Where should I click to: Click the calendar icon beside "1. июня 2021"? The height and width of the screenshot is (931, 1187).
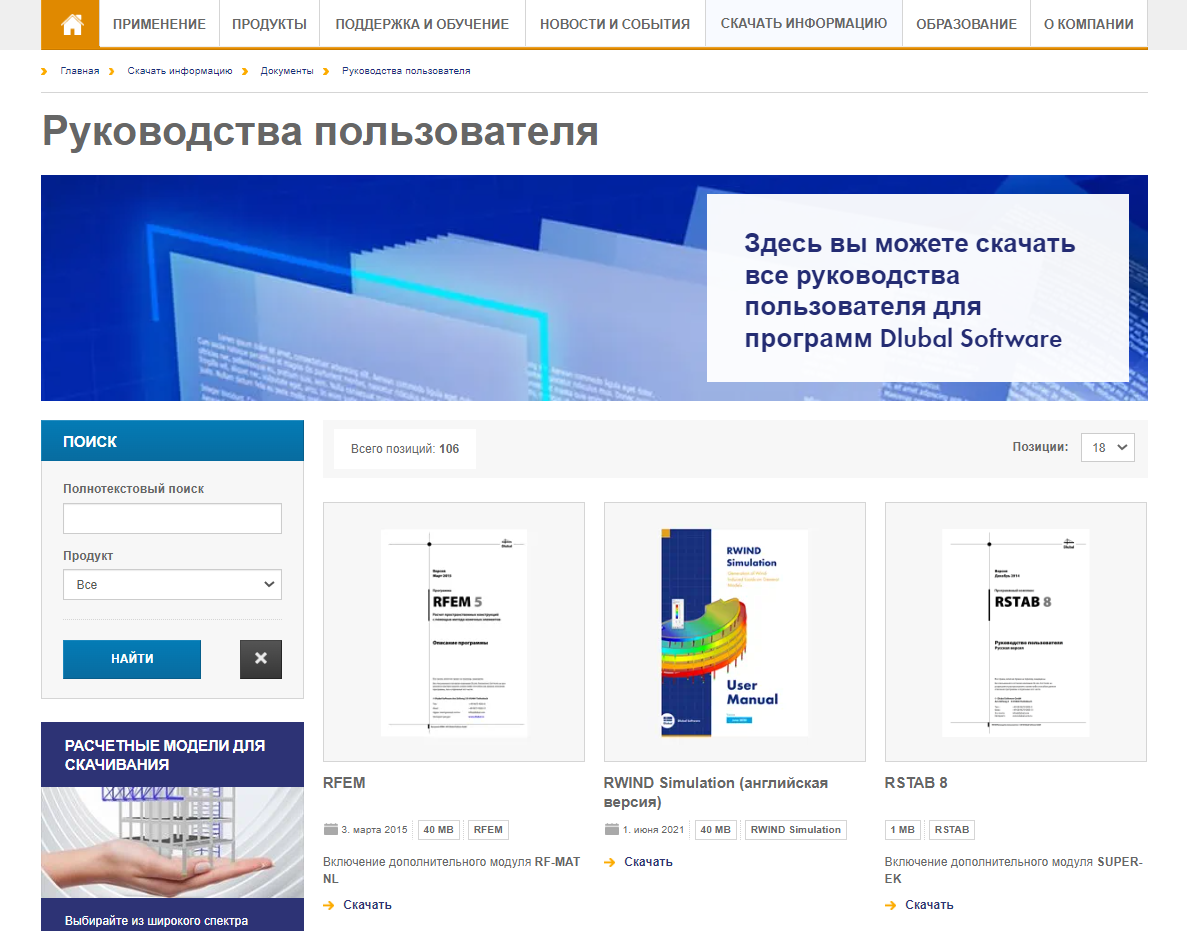click(x=610, y=829)
